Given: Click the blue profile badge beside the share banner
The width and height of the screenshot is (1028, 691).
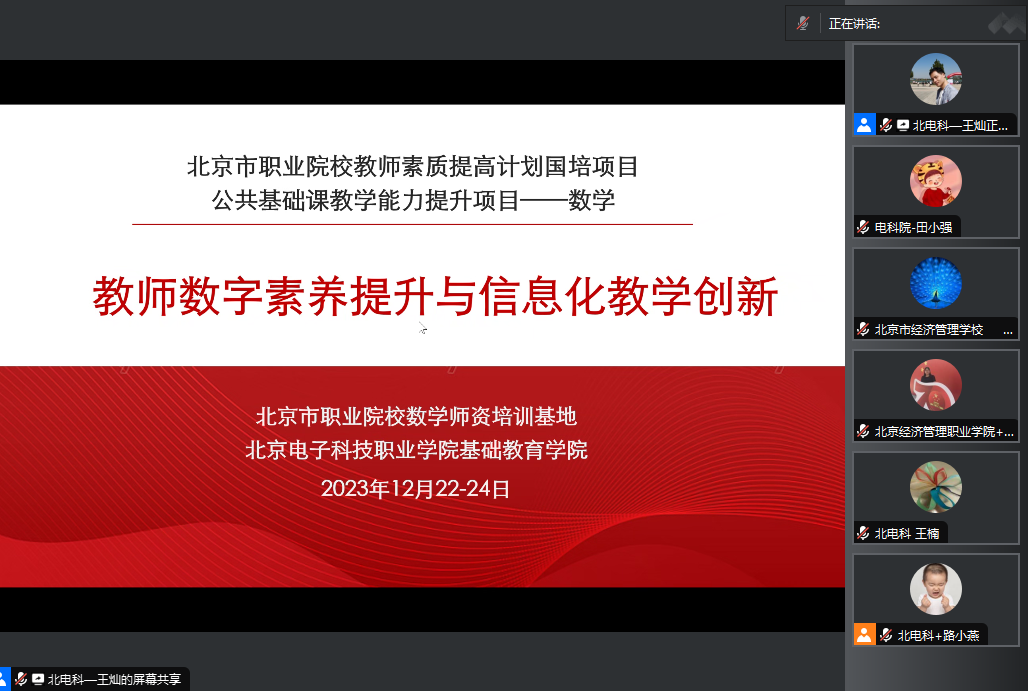Looking at the screenshot, I should pyautogui.click(x=5, y=678).
